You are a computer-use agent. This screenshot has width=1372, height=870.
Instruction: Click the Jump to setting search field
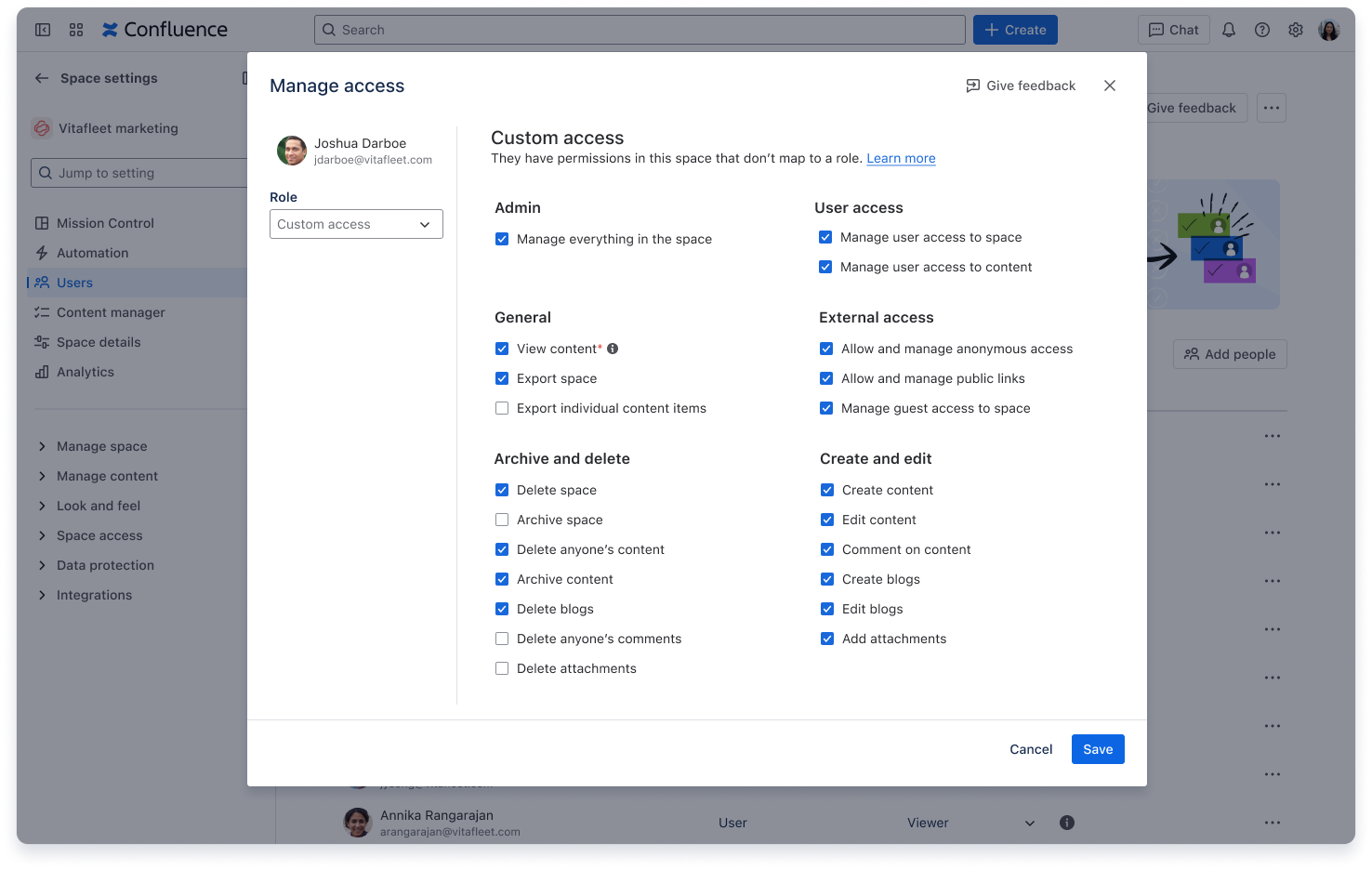pos(139,173)
